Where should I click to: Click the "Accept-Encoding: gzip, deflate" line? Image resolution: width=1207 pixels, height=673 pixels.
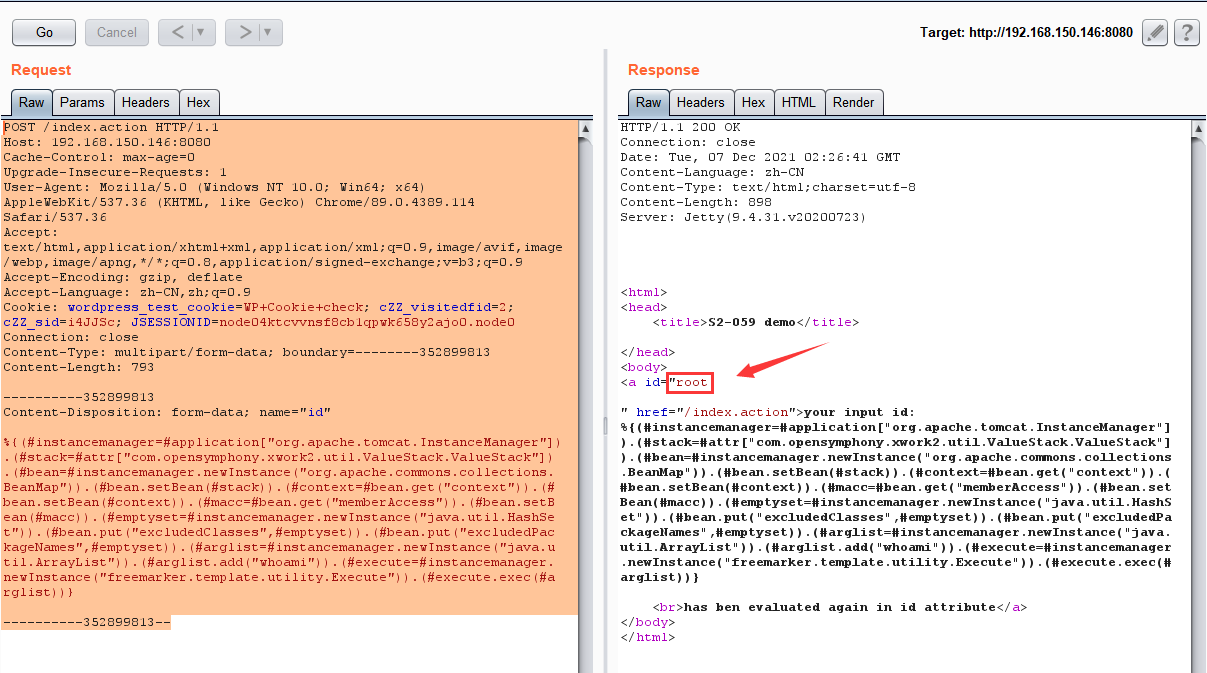(x=123, y=277)
